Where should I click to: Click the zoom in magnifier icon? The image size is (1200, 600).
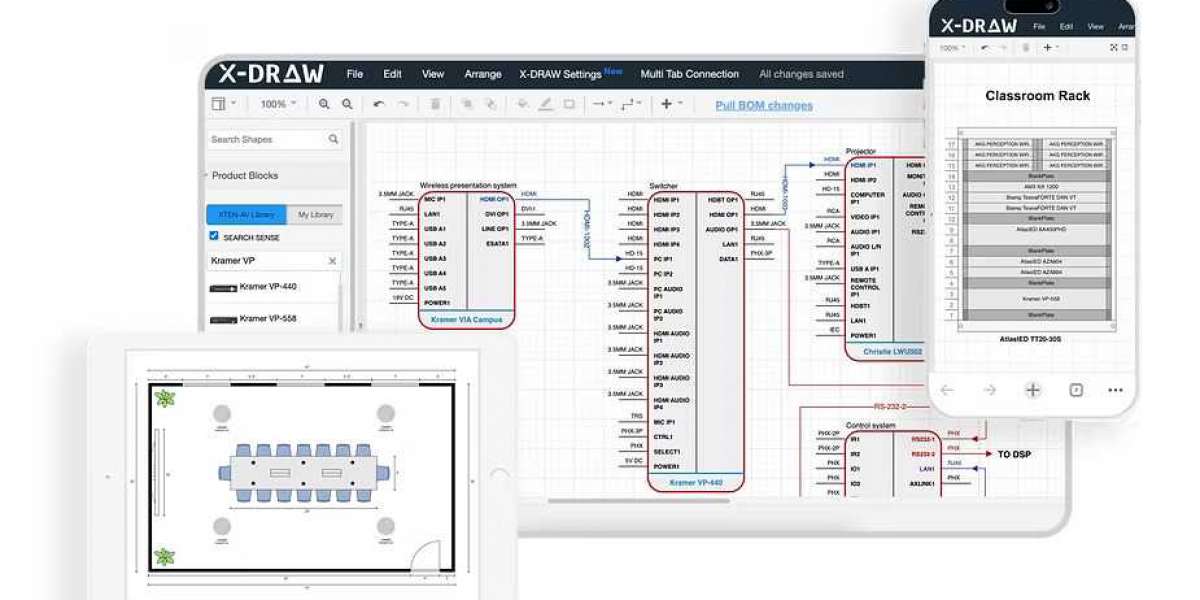(x=324, y=104)
